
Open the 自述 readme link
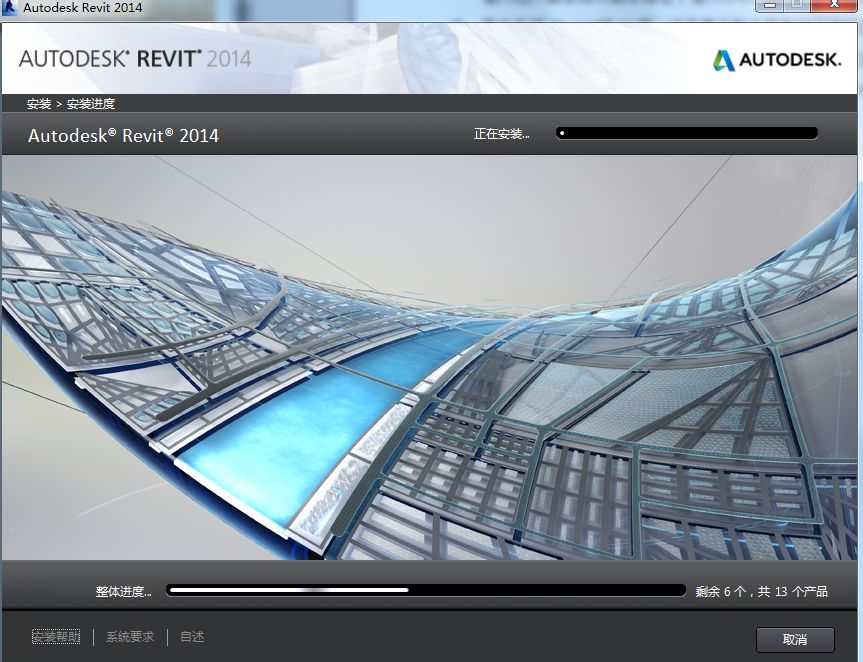pos(192,637)
